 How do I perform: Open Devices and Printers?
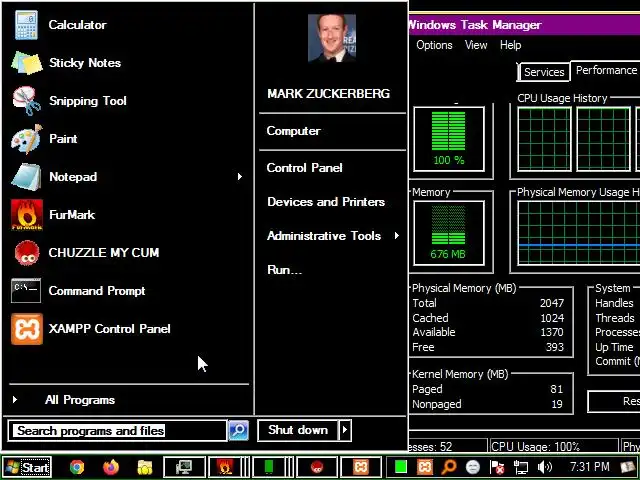click(326, 202)
